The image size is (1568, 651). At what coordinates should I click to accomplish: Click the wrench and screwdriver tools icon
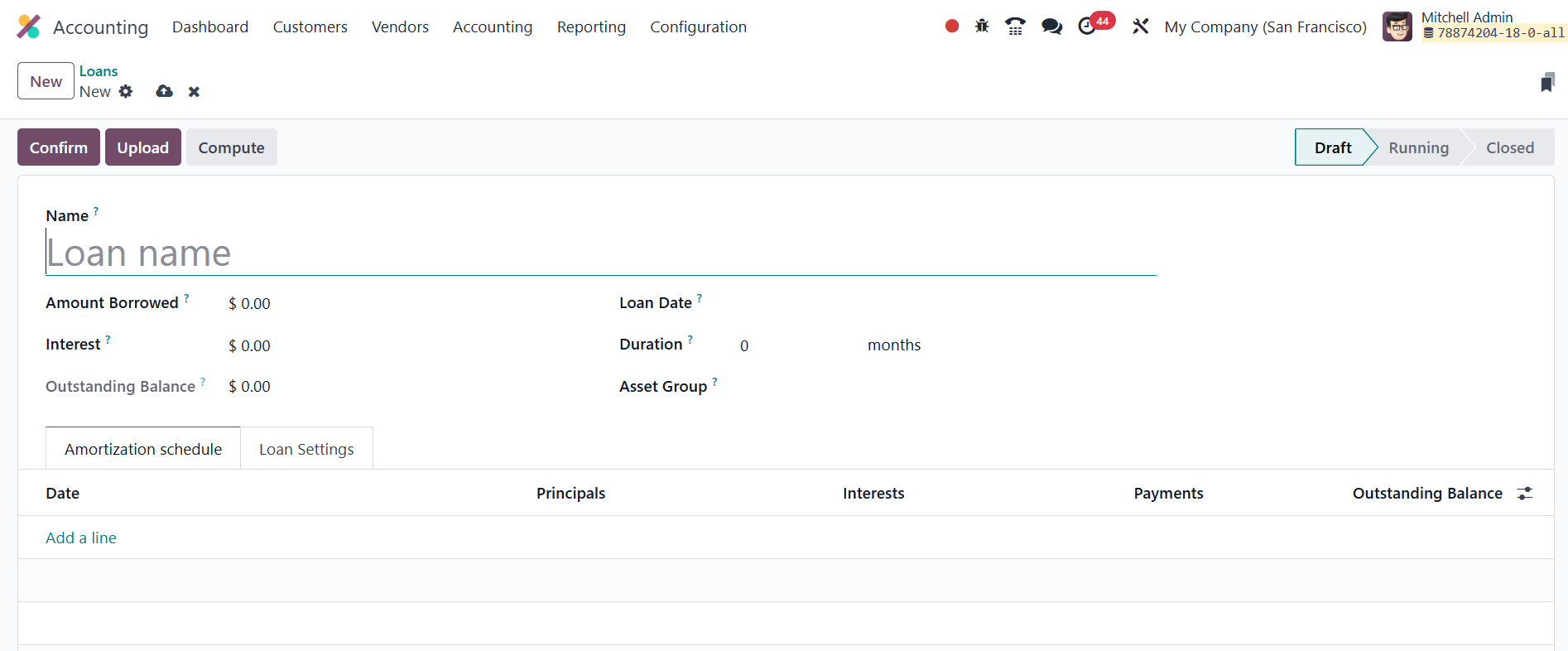[x=1140, y=27]
